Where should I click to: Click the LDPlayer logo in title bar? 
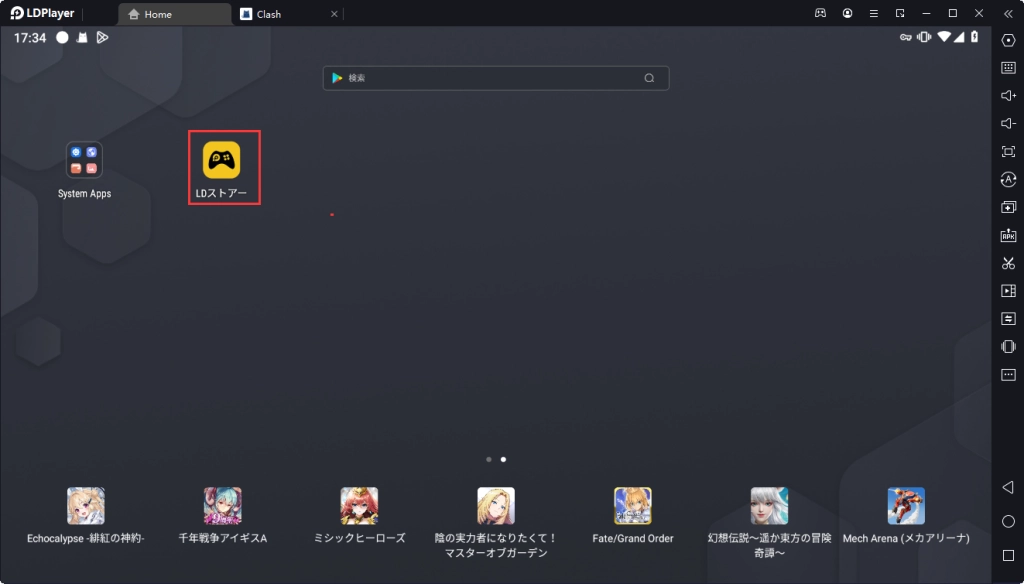click(42, 13)
